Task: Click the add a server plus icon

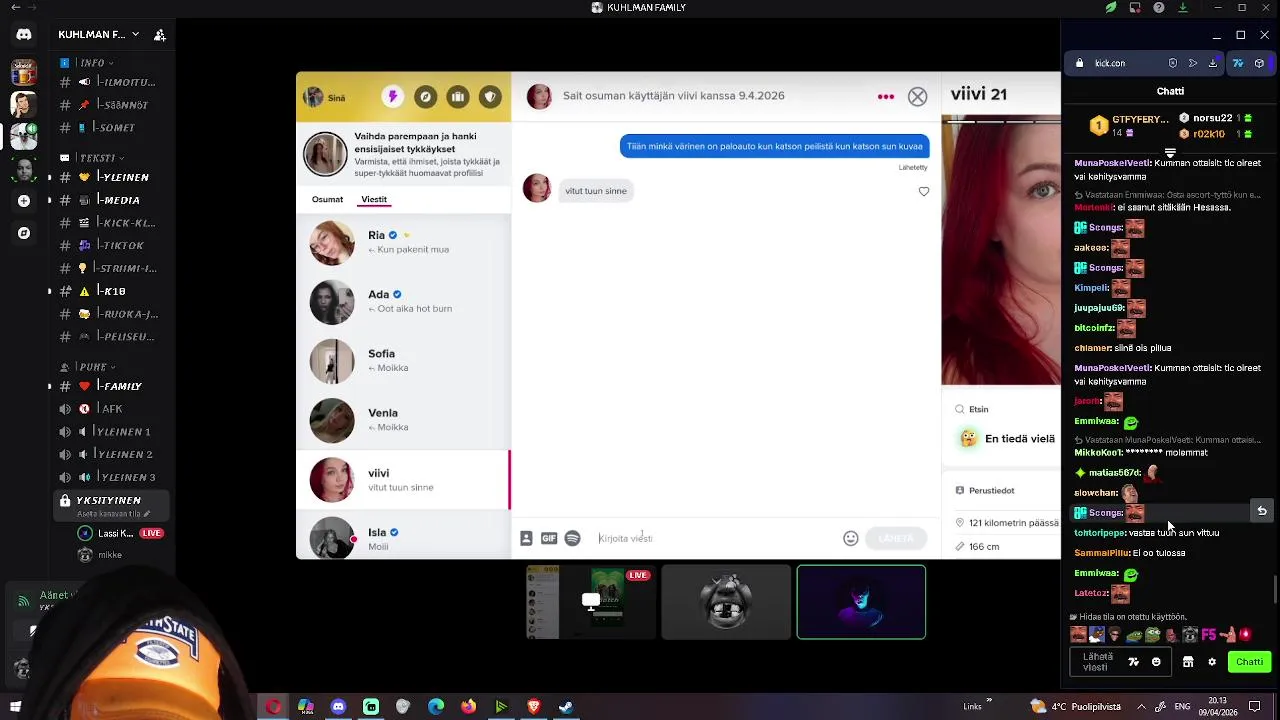Action: (x=24, y=201)
